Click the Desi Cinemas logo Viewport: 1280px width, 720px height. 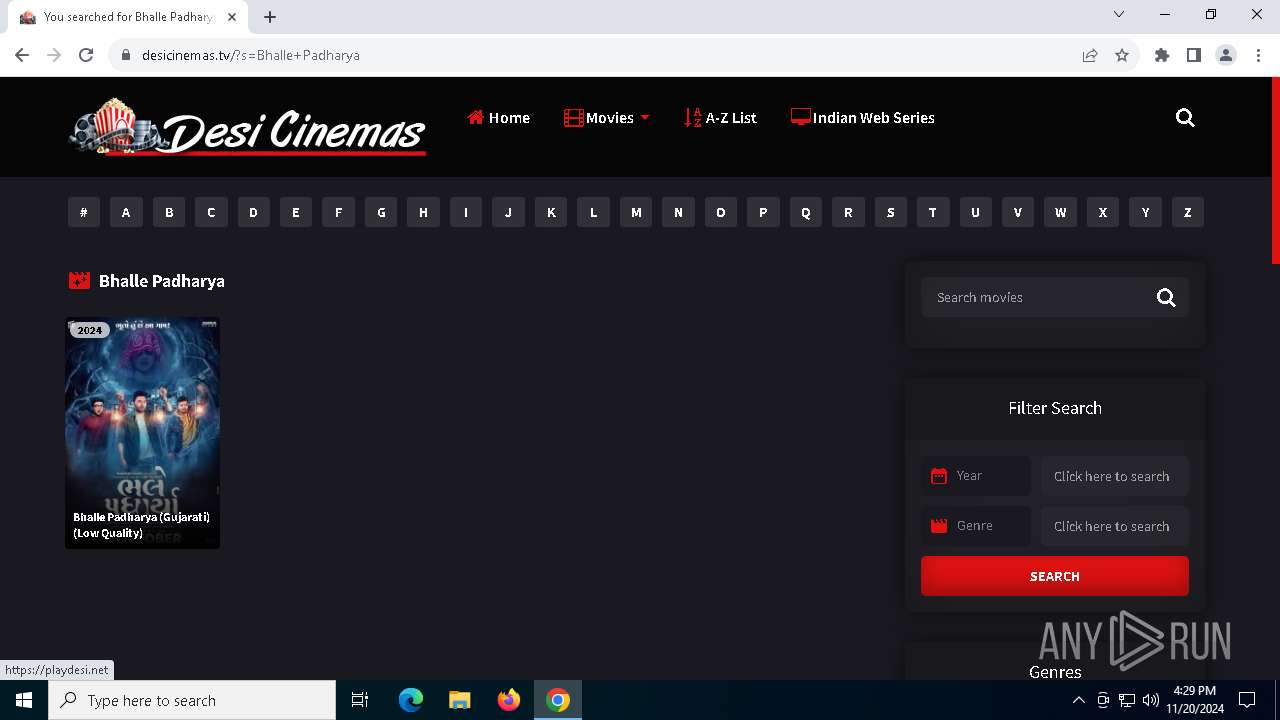247,127
